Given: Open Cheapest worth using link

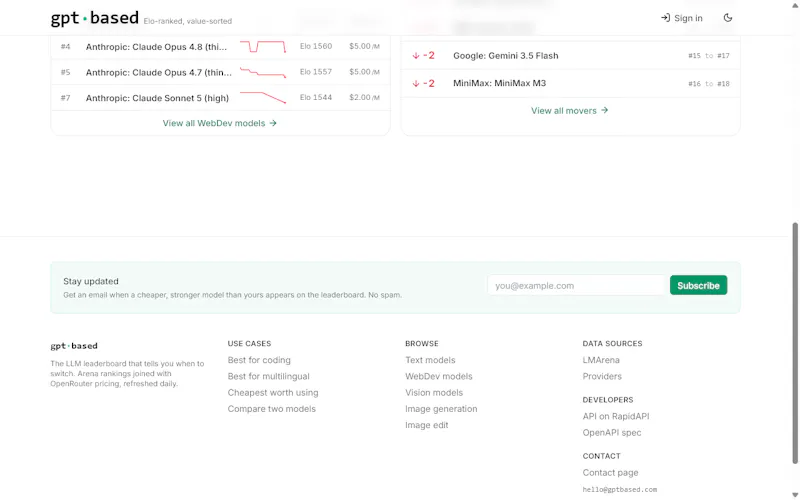Looking at the screenshot, I should point(273,392).
